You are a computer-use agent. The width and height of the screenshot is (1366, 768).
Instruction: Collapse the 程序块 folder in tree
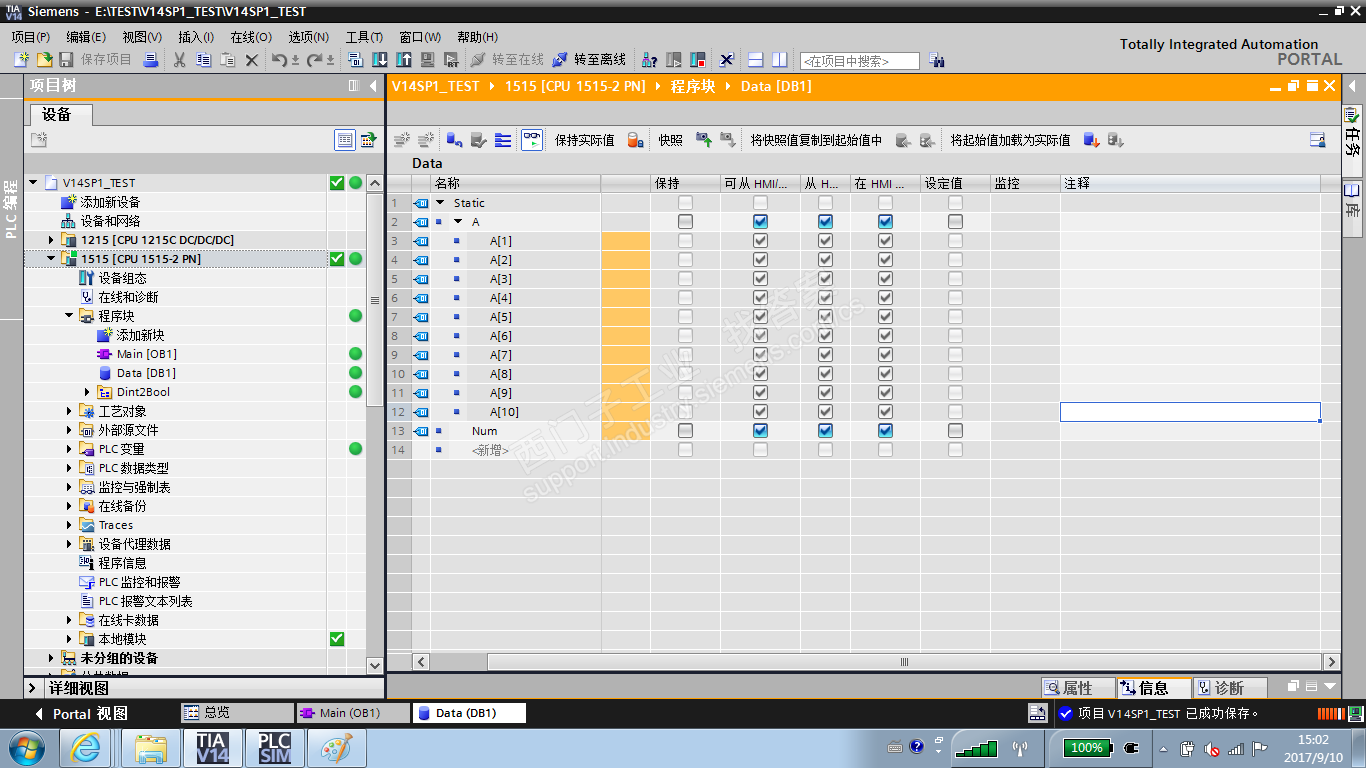[x=69, y=316]
